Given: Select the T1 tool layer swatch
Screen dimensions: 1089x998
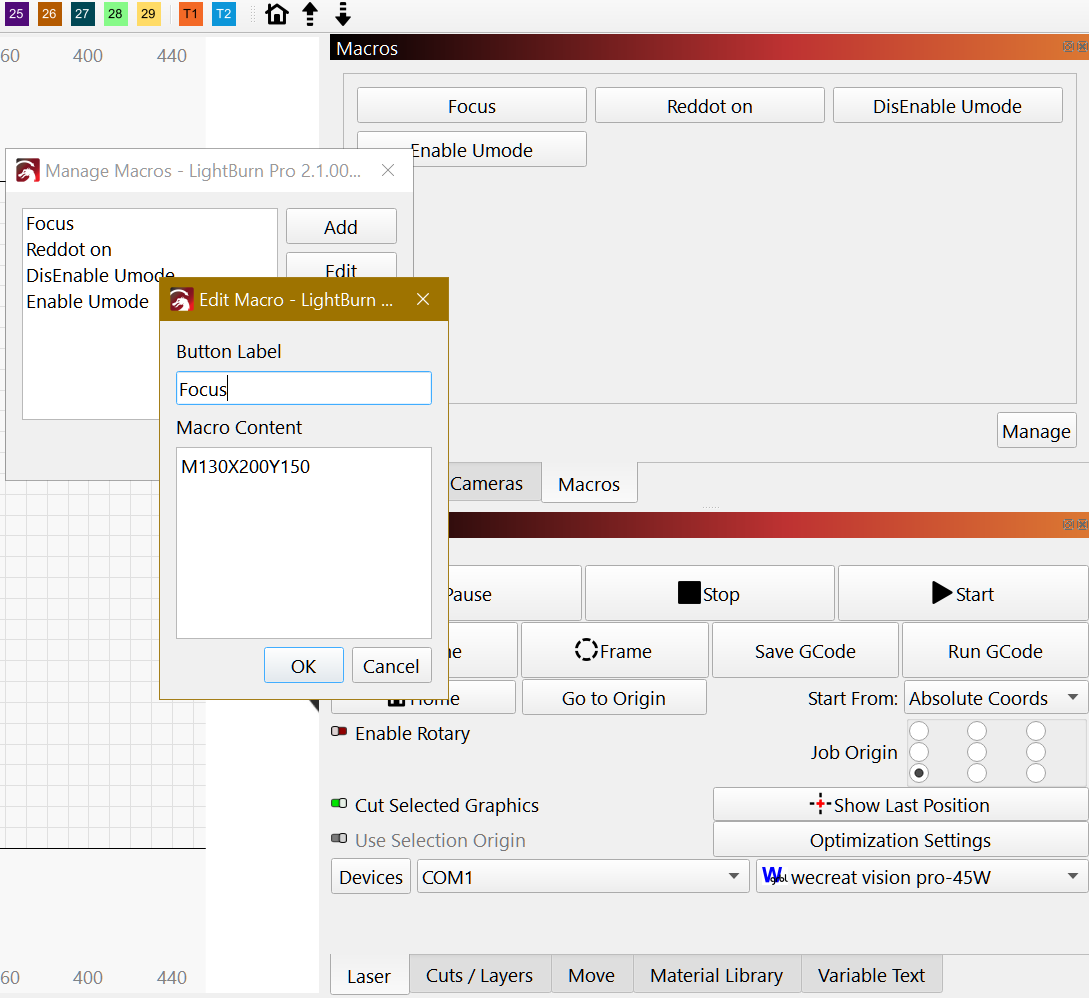Looking at the screenshot, I should 191,14.
